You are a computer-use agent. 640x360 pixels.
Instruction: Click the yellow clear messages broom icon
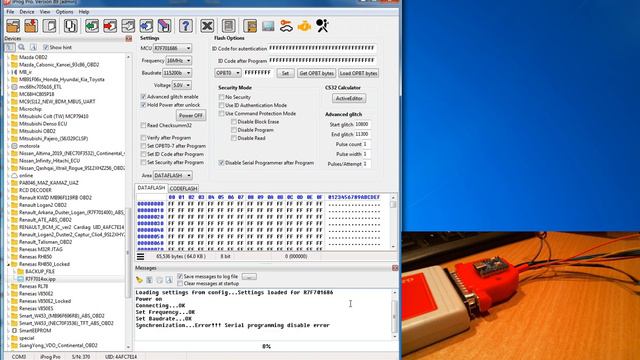(139, 280)
